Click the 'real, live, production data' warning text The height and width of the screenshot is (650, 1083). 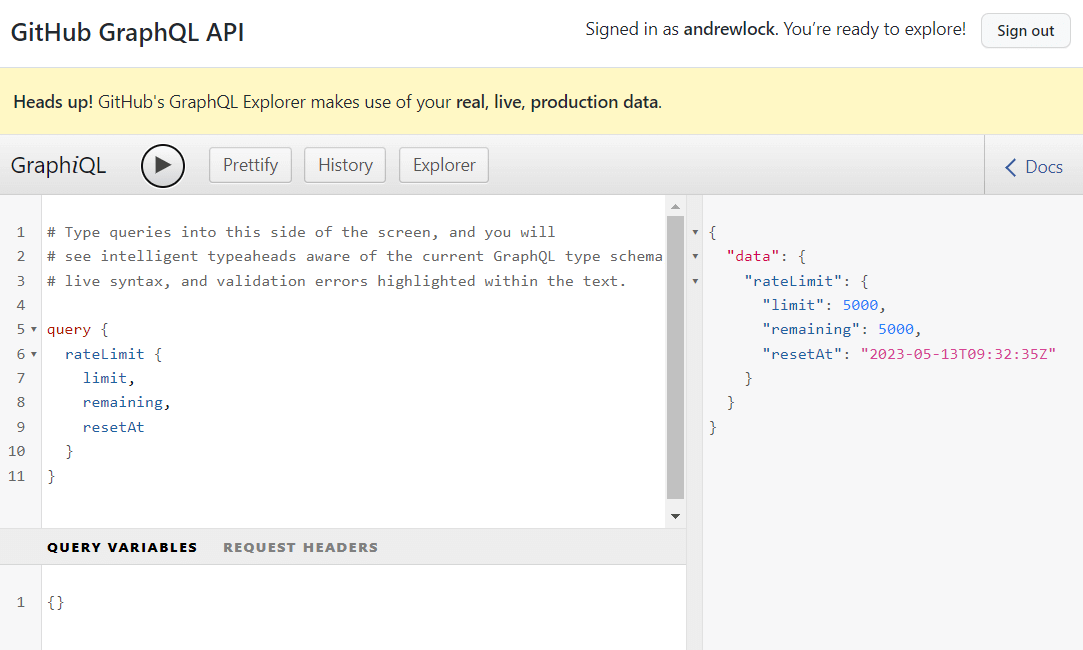(557, 102)
